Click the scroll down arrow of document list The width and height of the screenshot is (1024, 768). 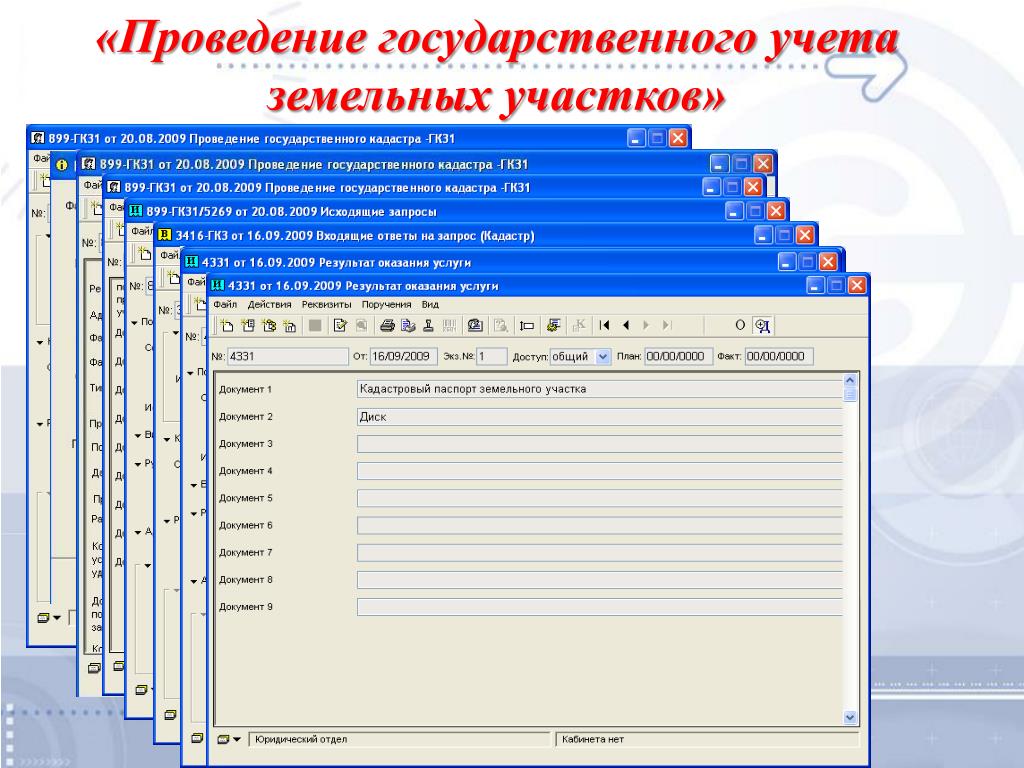click(850, 717)
